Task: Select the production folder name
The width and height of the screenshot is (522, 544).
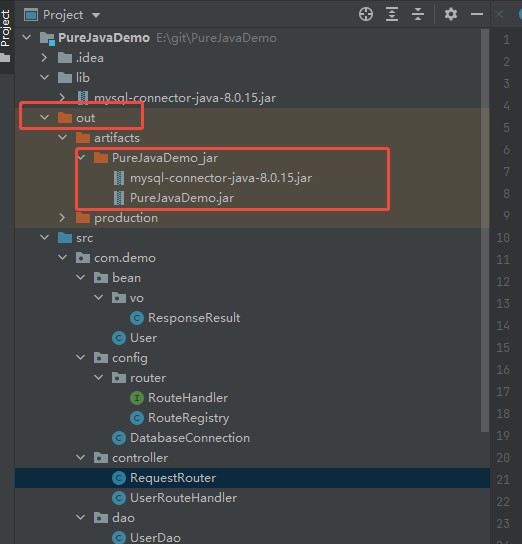Action: (126, 218)
